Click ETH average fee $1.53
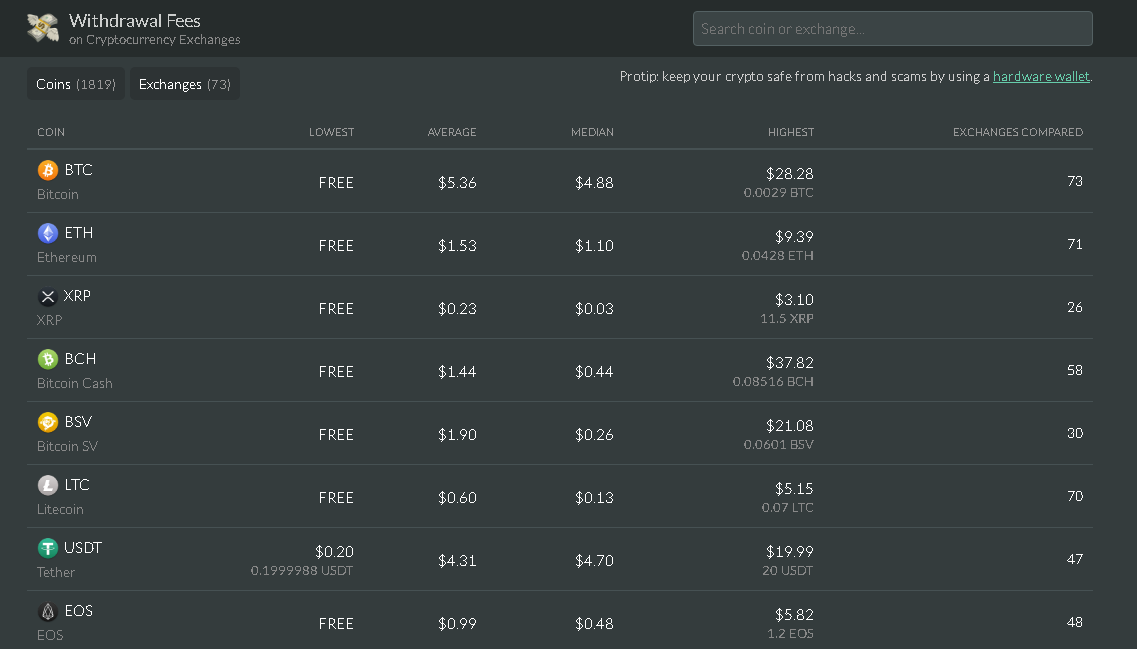This screenshot has height=649, width=1137. point(457,246)
